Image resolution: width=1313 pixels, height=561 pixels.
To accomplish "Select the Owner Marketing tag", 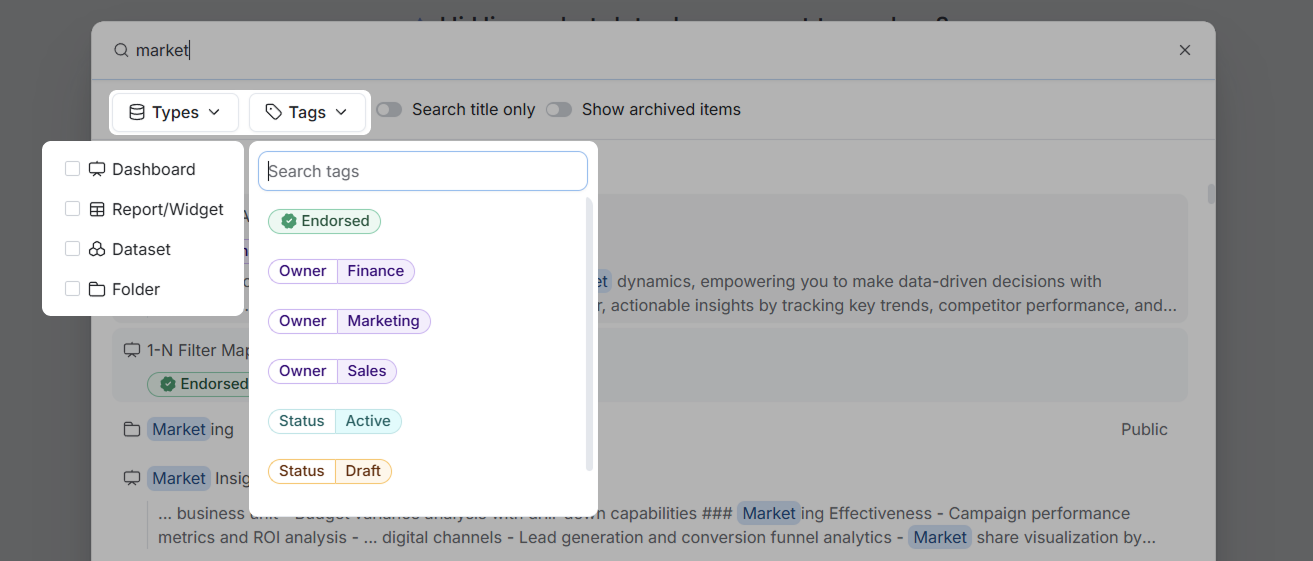I will pyautogui.click(x=349, y=321).
